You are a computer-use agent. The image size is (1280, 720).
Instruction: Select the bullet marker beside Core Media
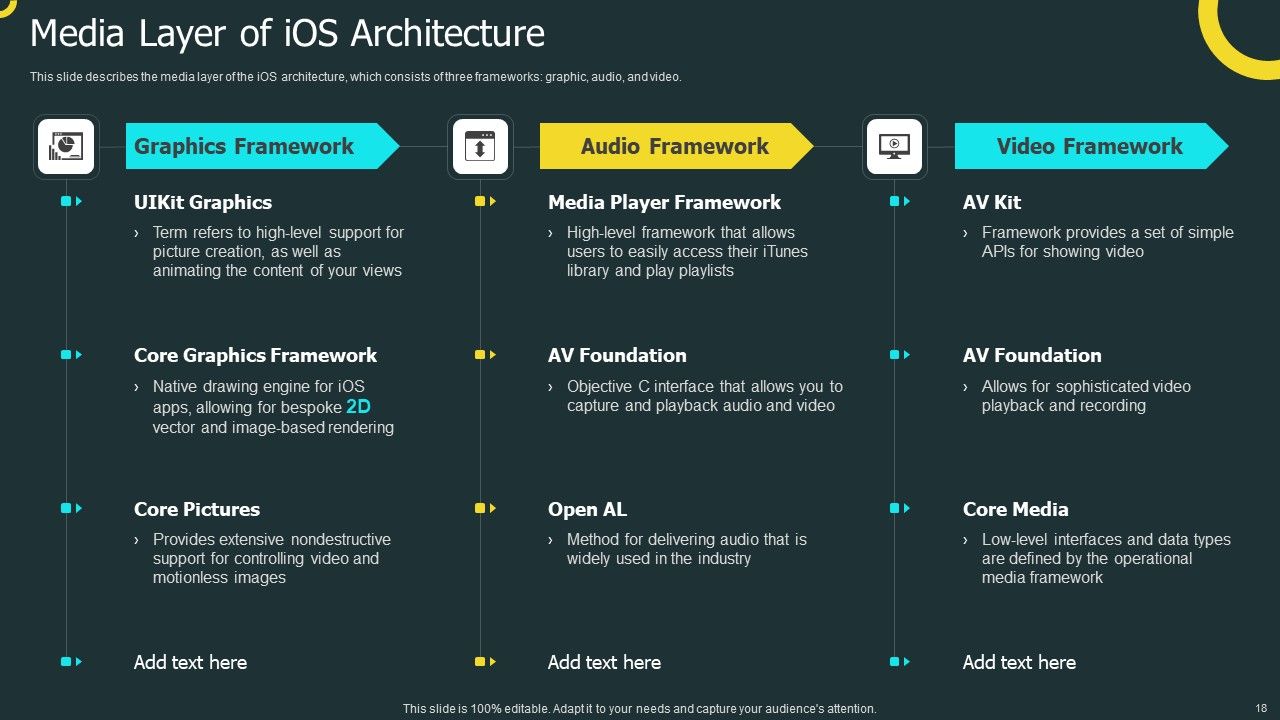900,508
